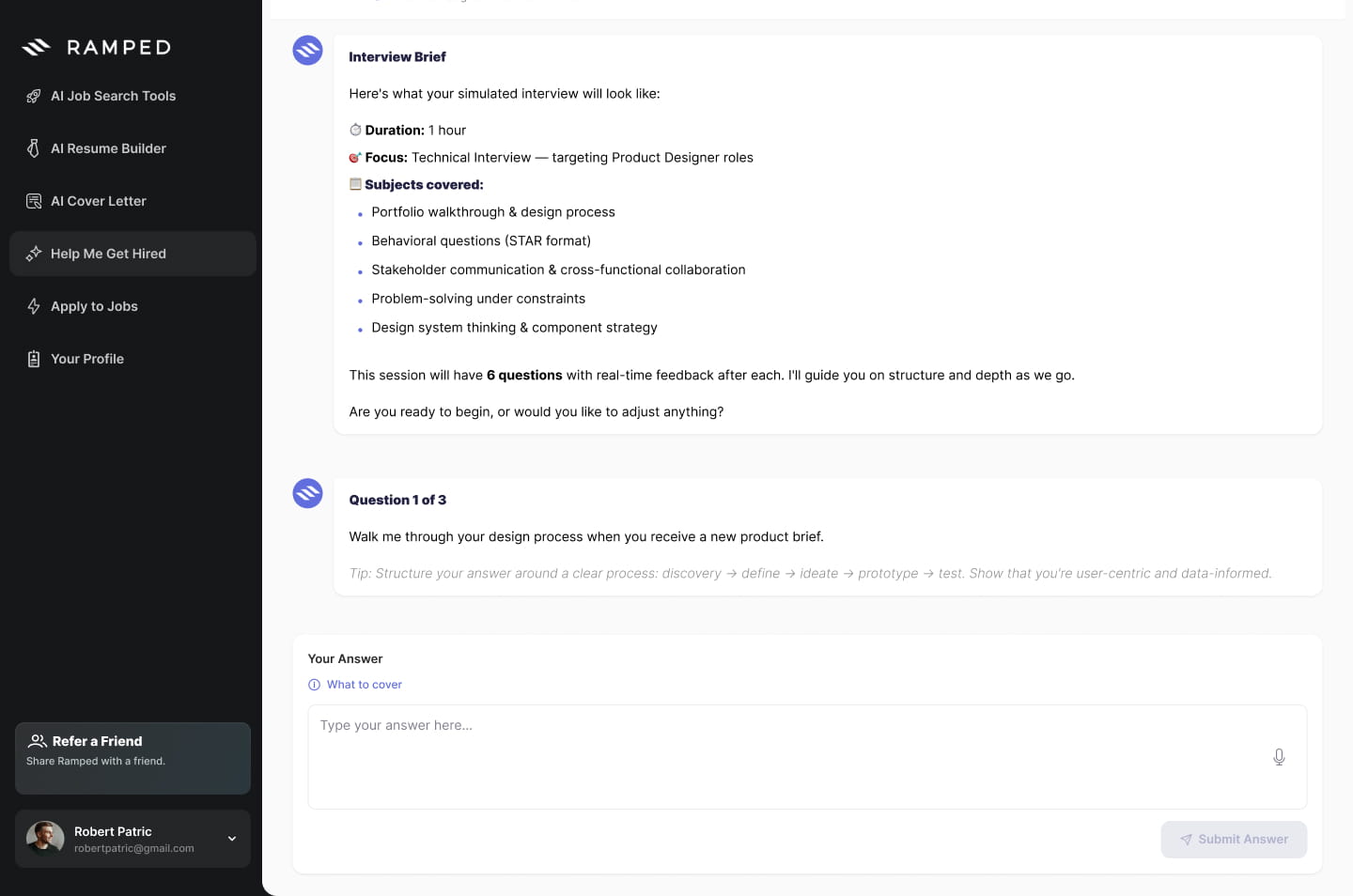Click the Ramped logo icon
The width and height of the screenshot is (1353, 896).
(x=36, y=47)
